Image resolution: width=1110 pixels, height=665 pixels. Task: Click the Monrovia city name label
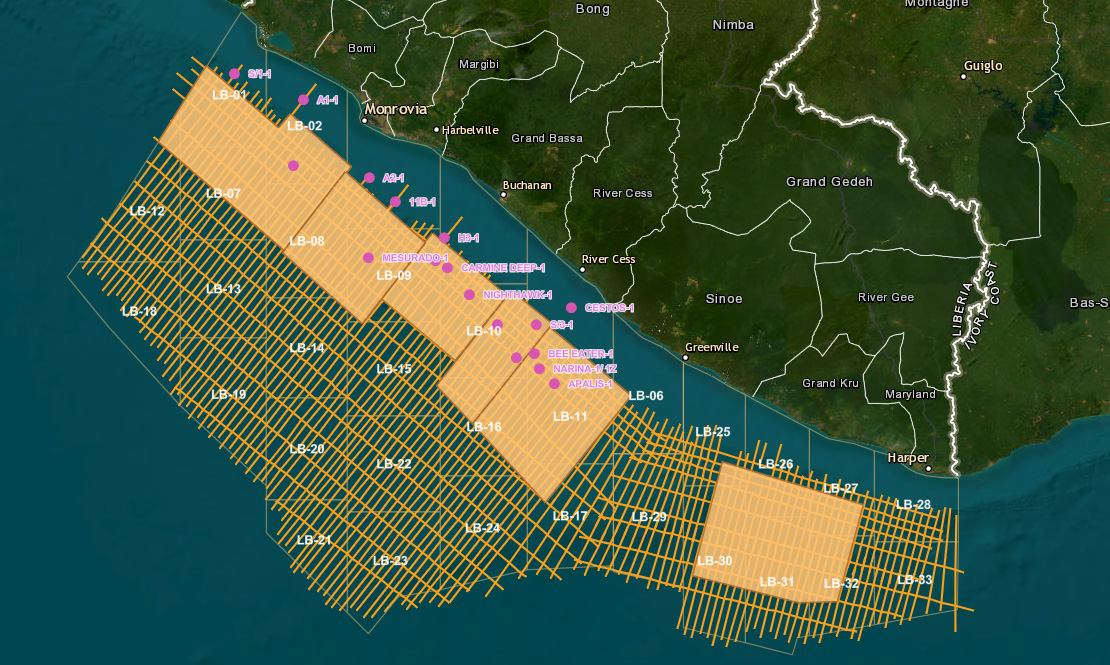(396, 109)
